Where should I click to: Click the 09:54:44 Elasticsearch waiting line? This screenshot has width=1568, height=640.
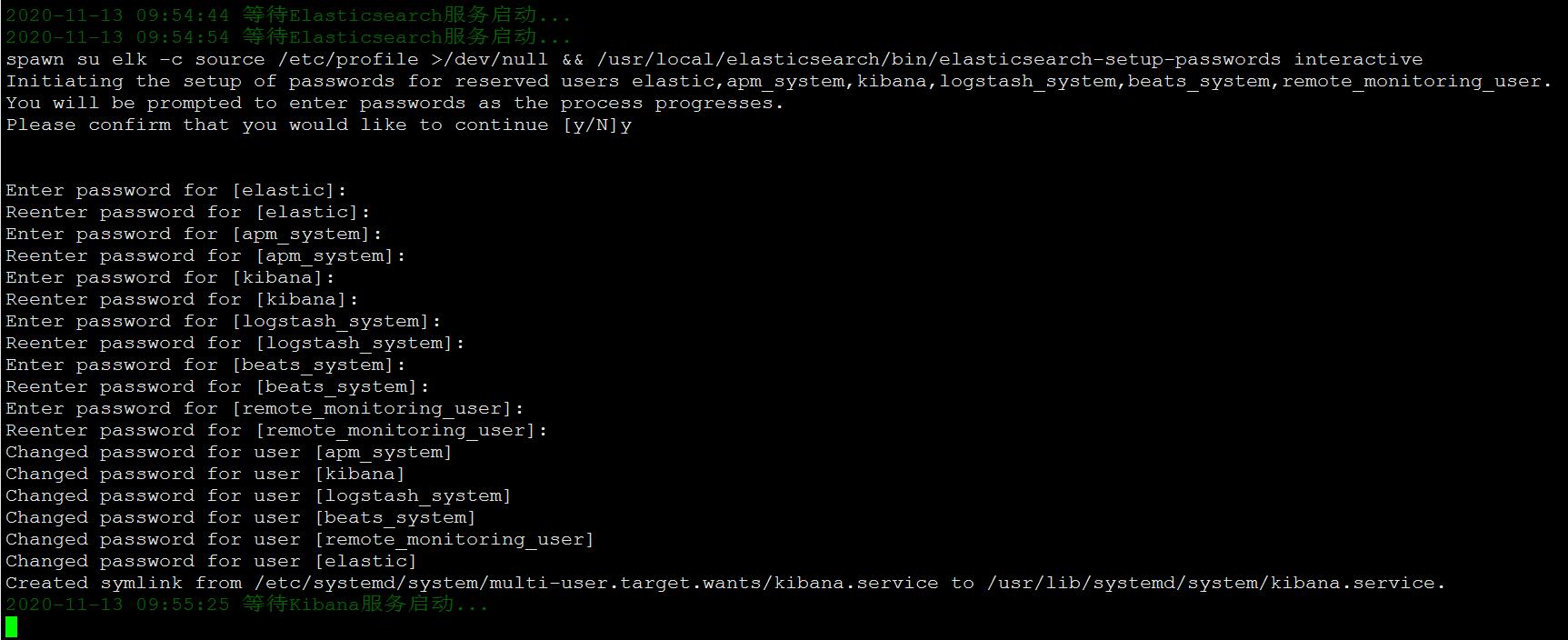[x=289, y=15]
